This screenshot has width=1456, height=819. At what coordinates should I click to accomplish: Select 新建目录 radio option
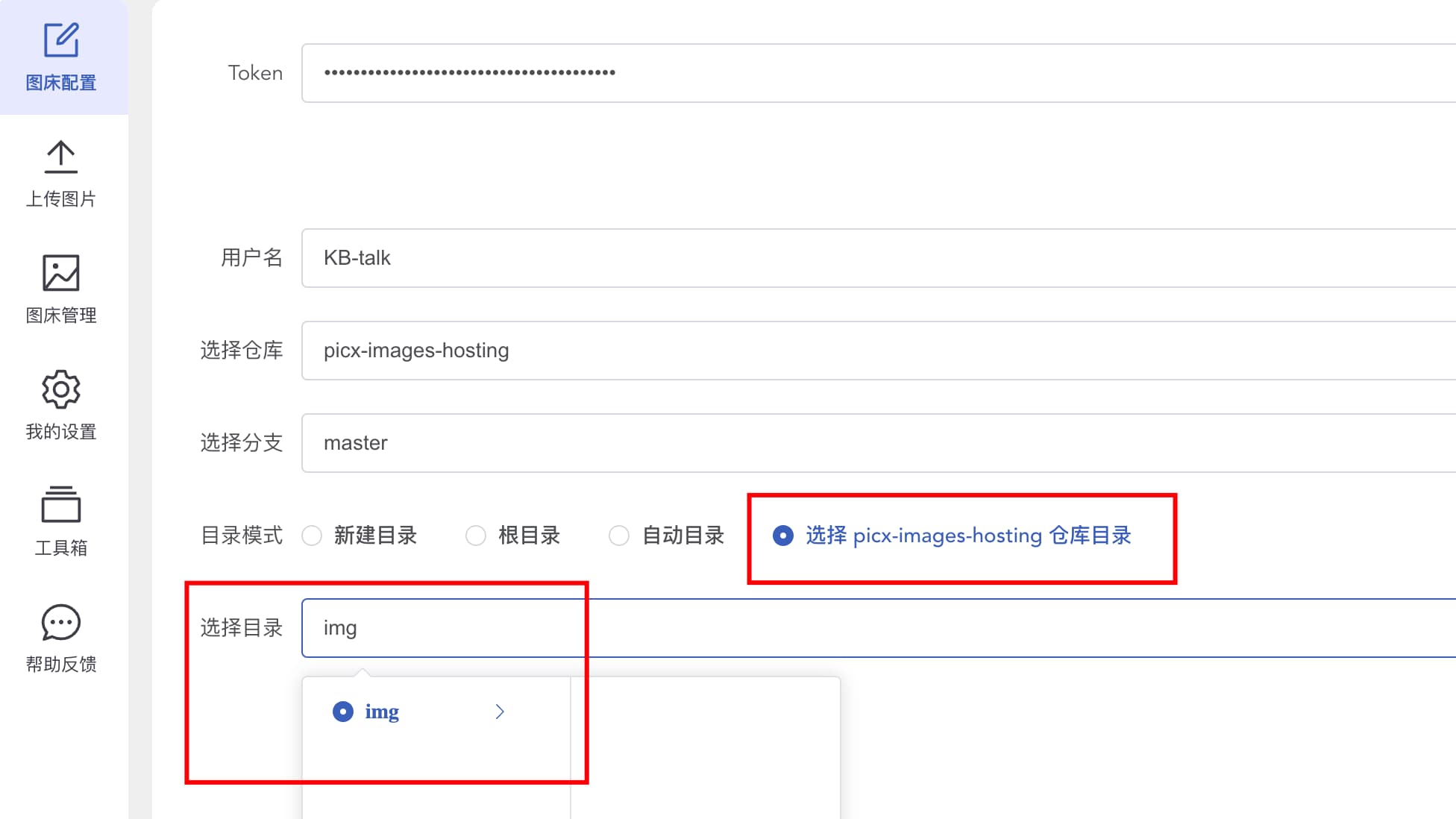(312, 536)
